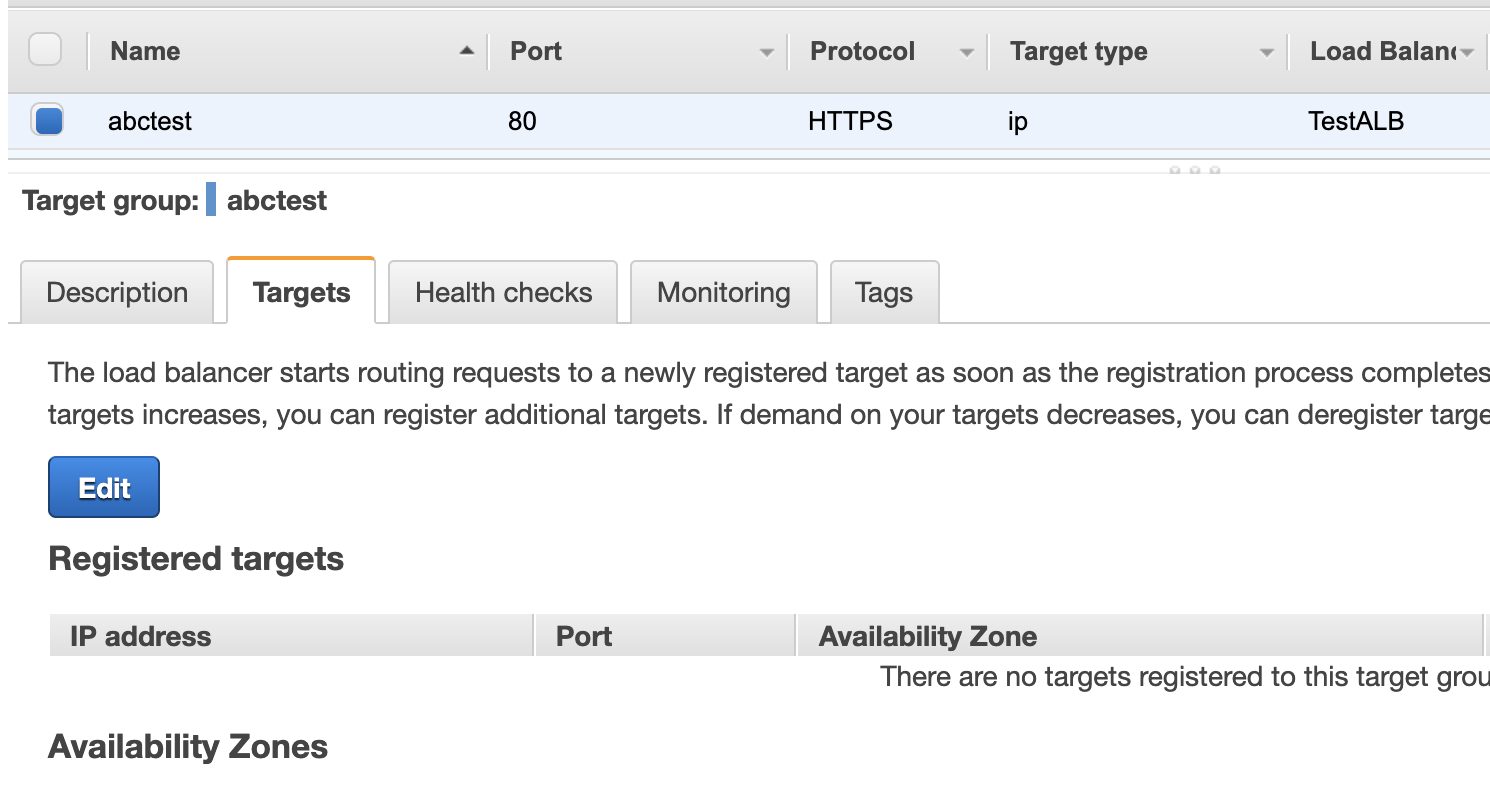
Task: Click the blue Edit button
Action: tap(104, 487)
